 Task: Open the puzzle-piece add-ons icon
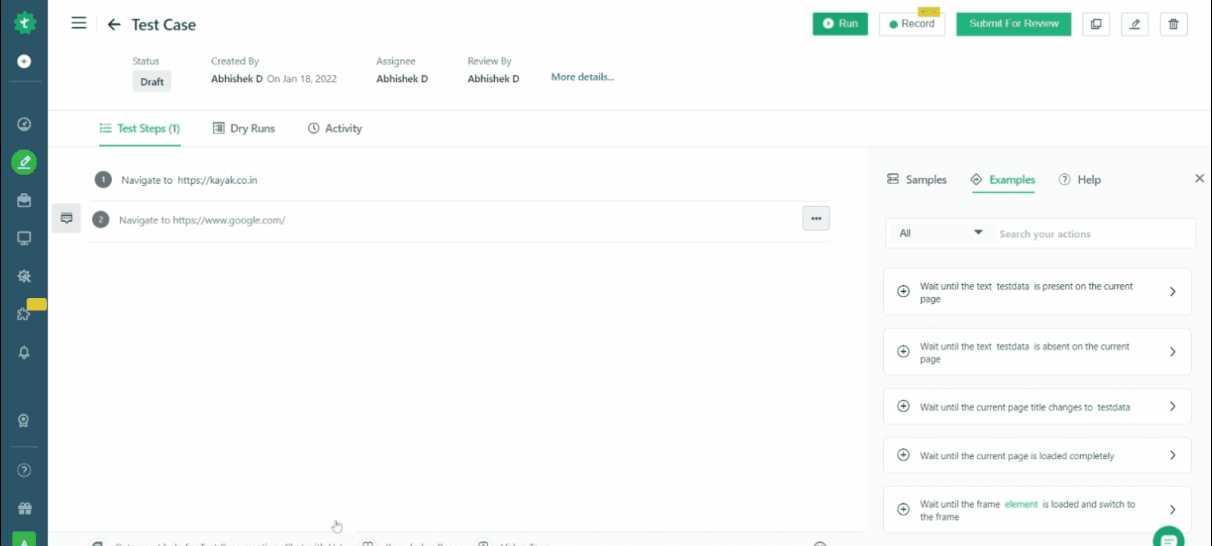[24, 314]
